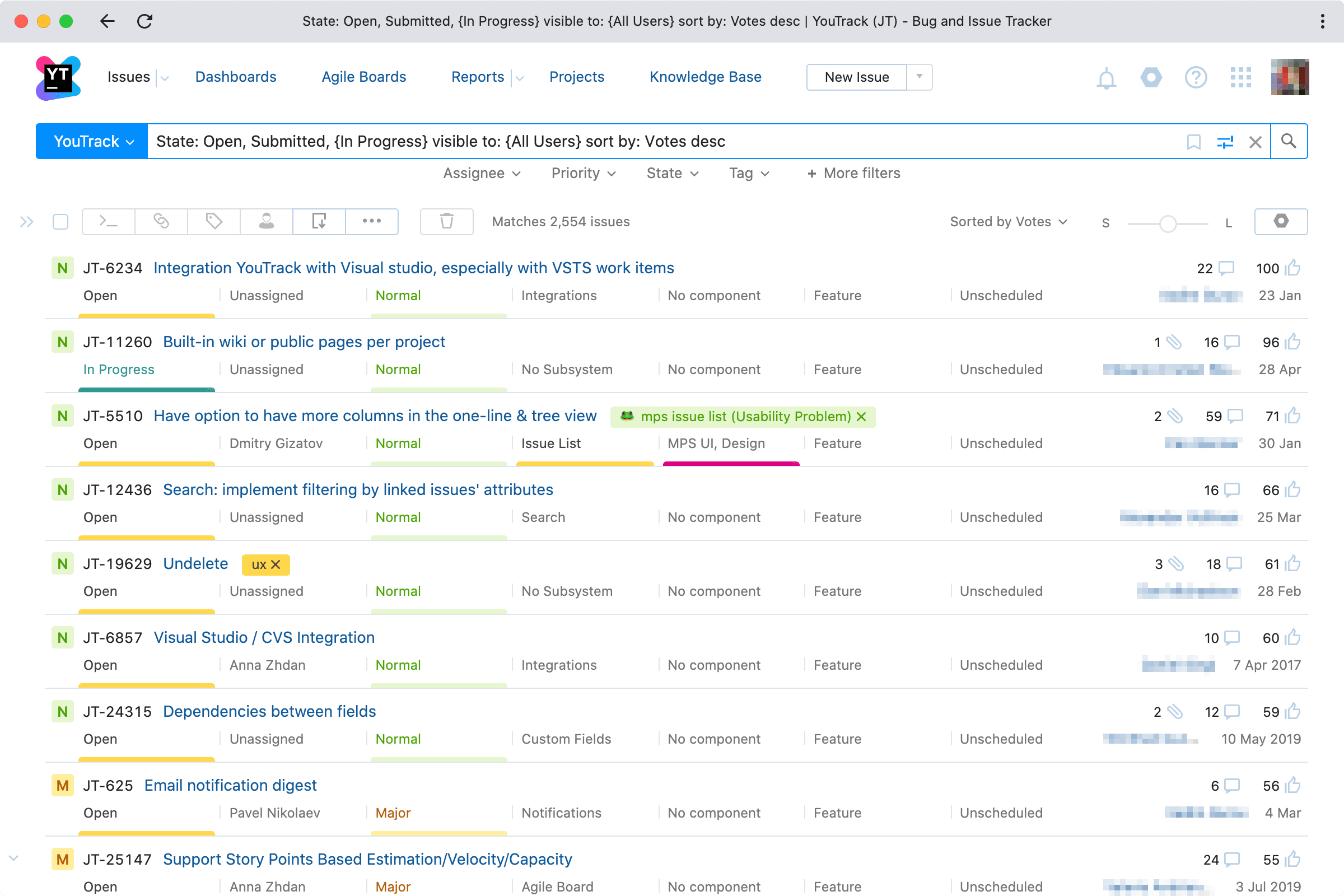
Task: Open issue Dependencies between fields
Action: pyautogui.click(x=269, y=711)
